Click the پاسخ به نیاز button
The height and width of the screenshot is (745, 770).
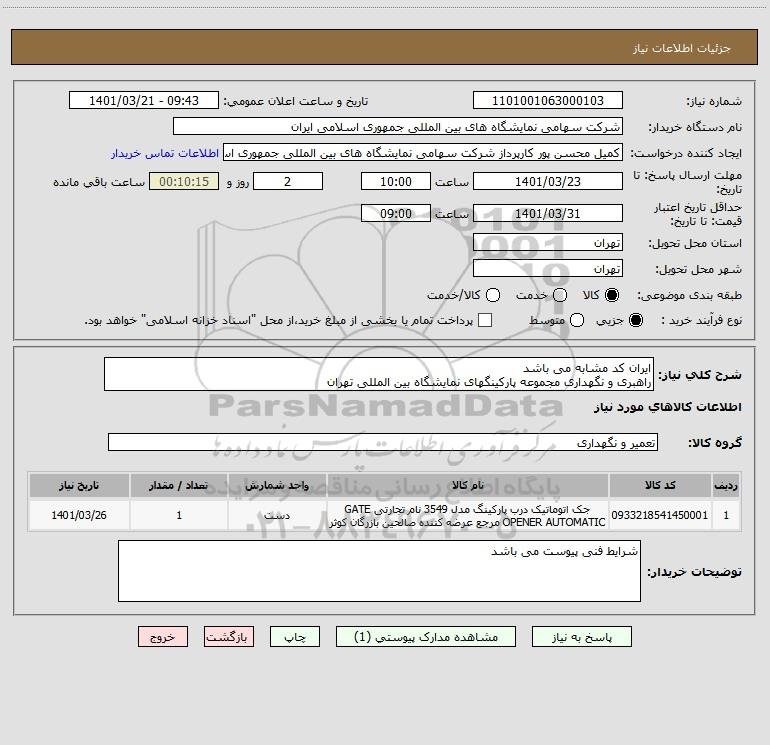[581, 637]
